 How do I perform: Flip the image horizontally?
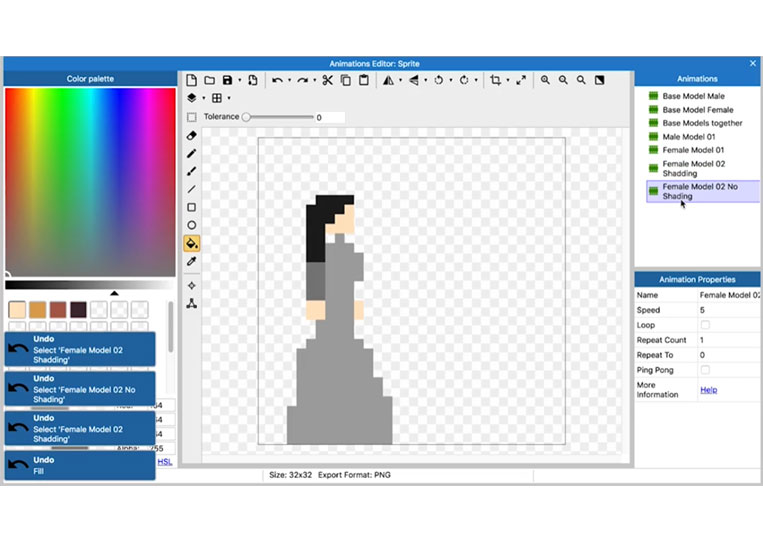click(388, 80)
